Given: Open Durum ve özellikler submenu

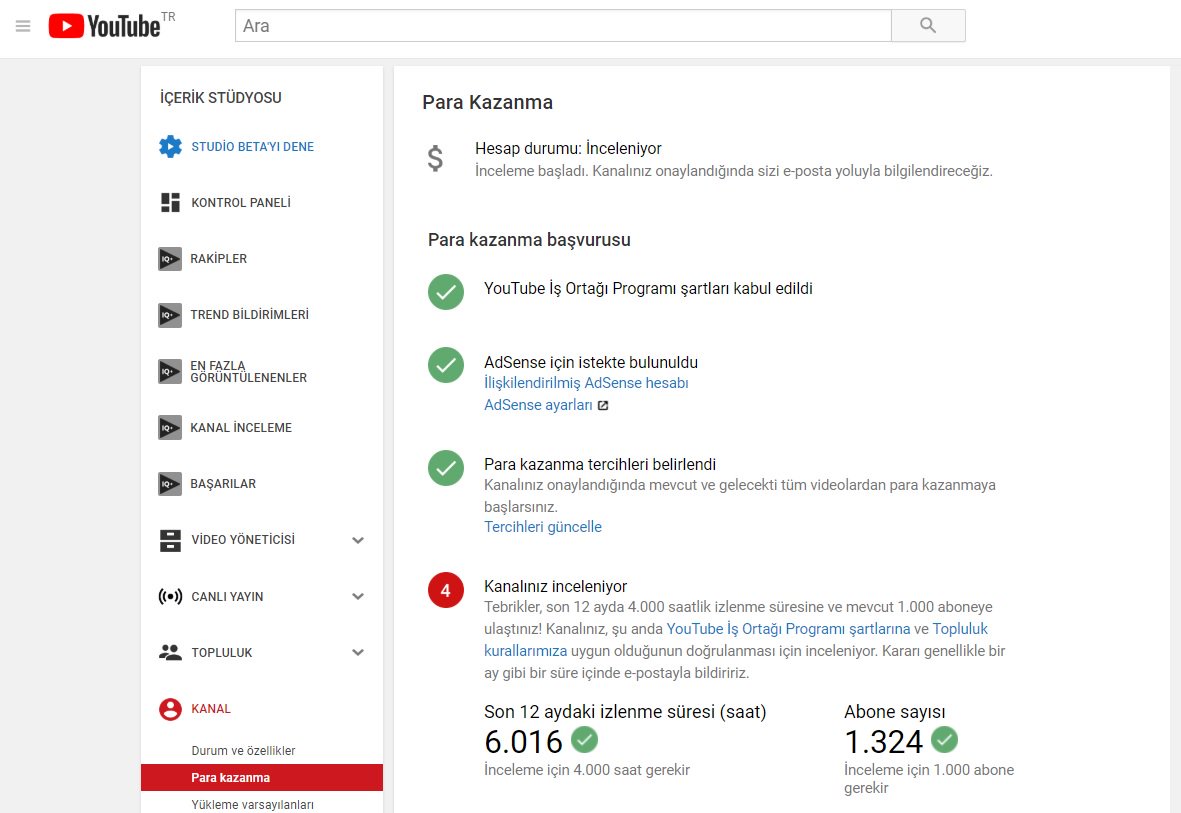Looking at the screenshot, I should click(243, 750).
